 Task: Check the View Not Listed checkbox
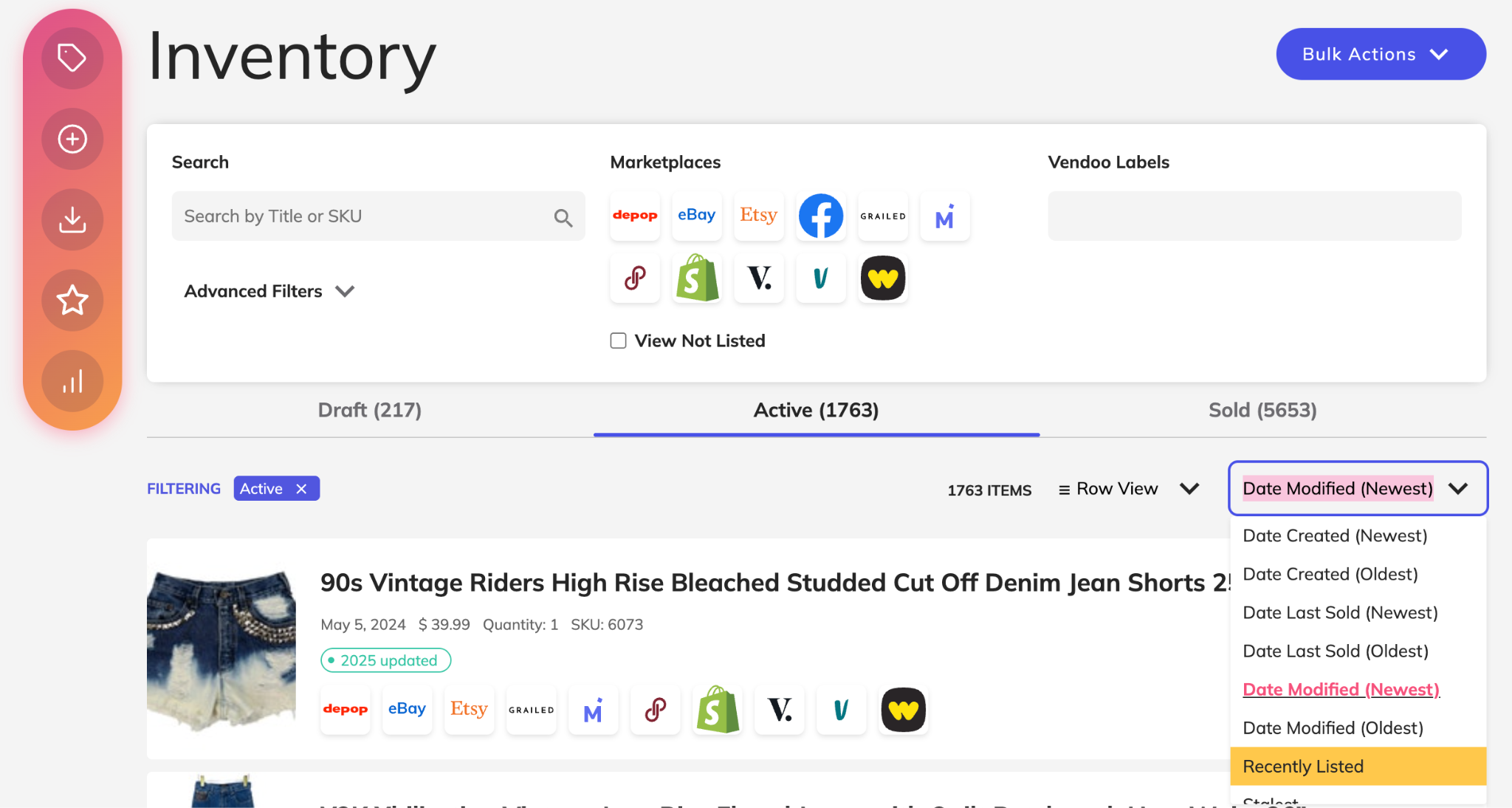point(619,340)
